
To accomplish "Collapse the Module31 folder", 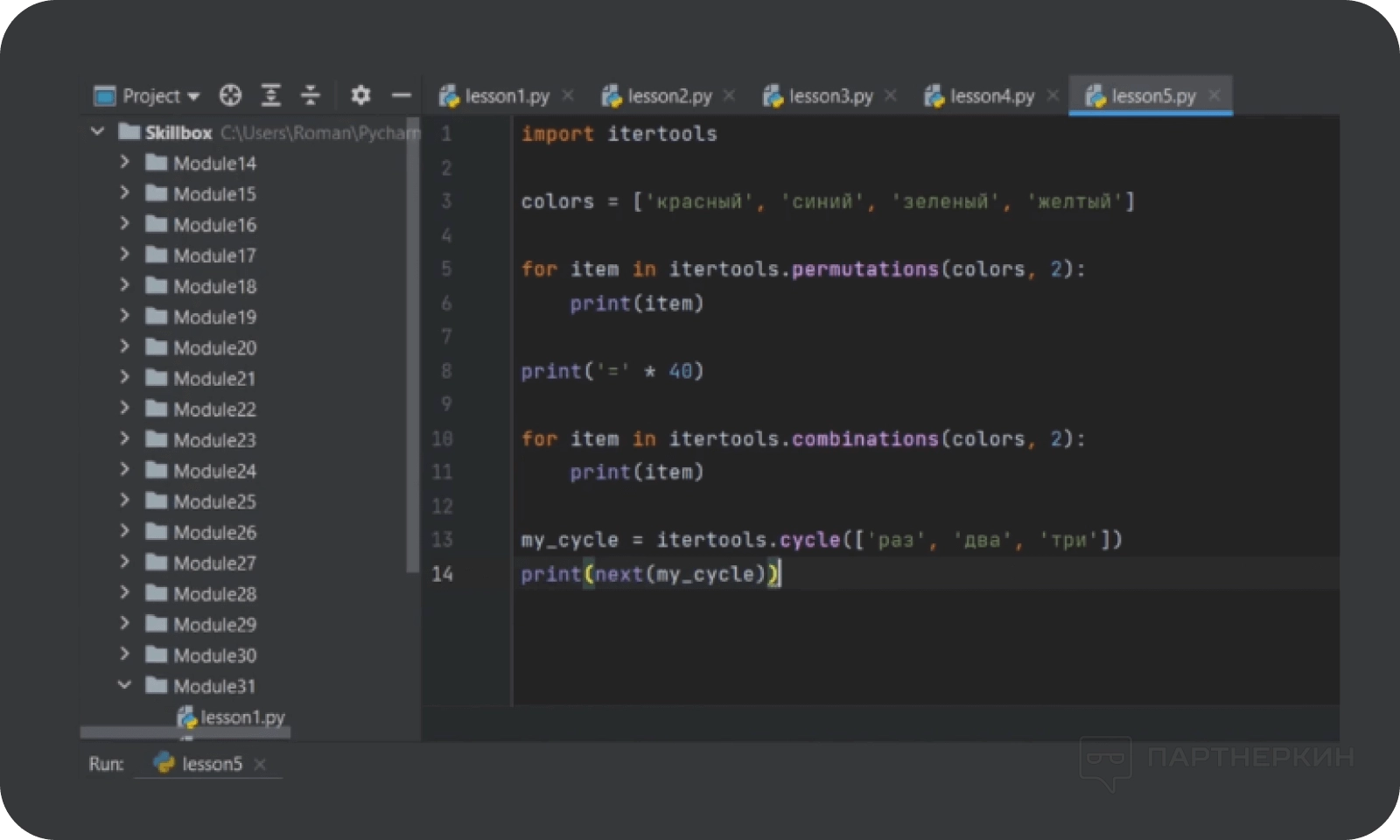I will (x=124, y=685).
